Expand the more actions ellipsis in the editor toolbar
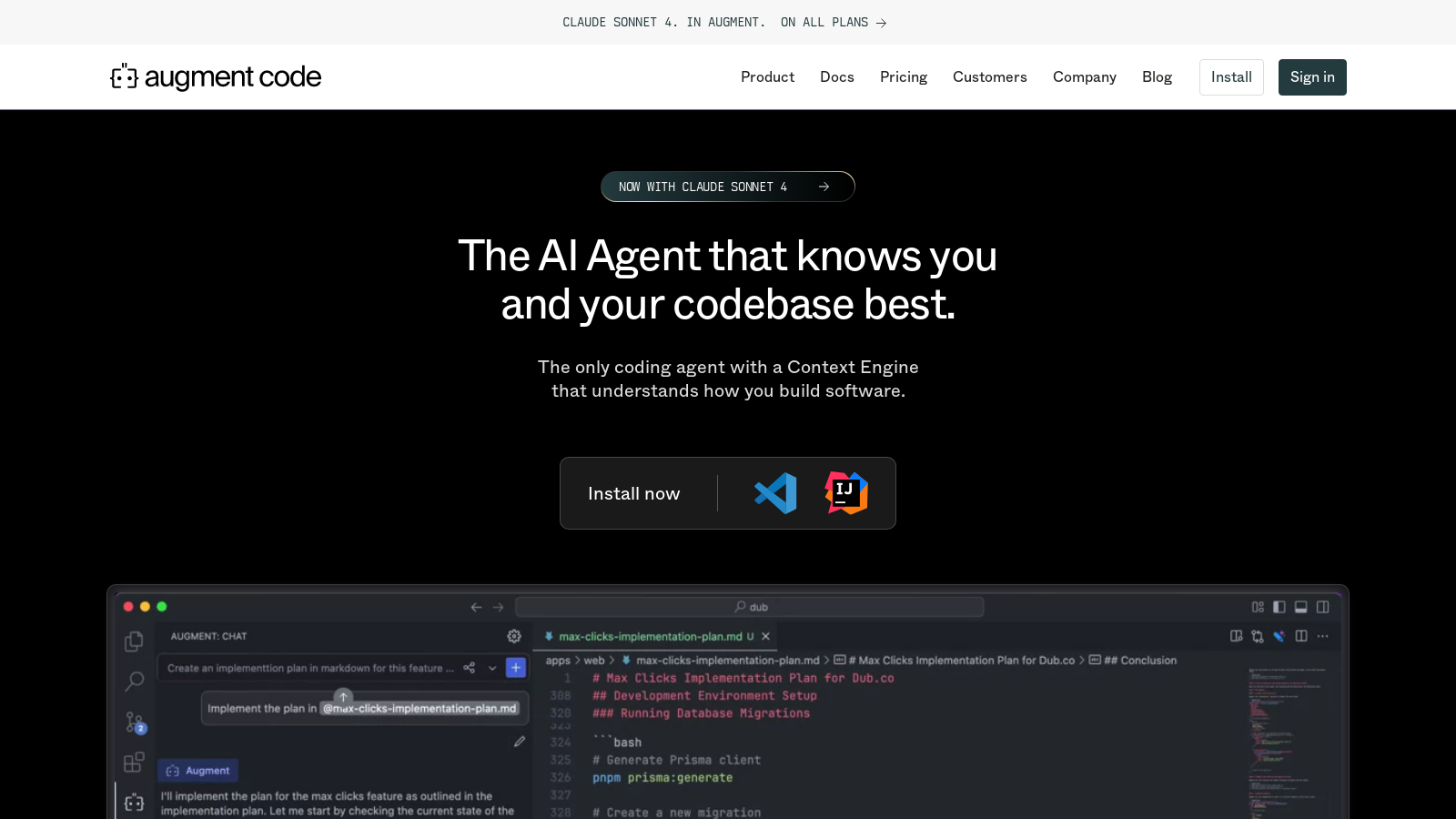1456x819 pixels. (1323, 636)
